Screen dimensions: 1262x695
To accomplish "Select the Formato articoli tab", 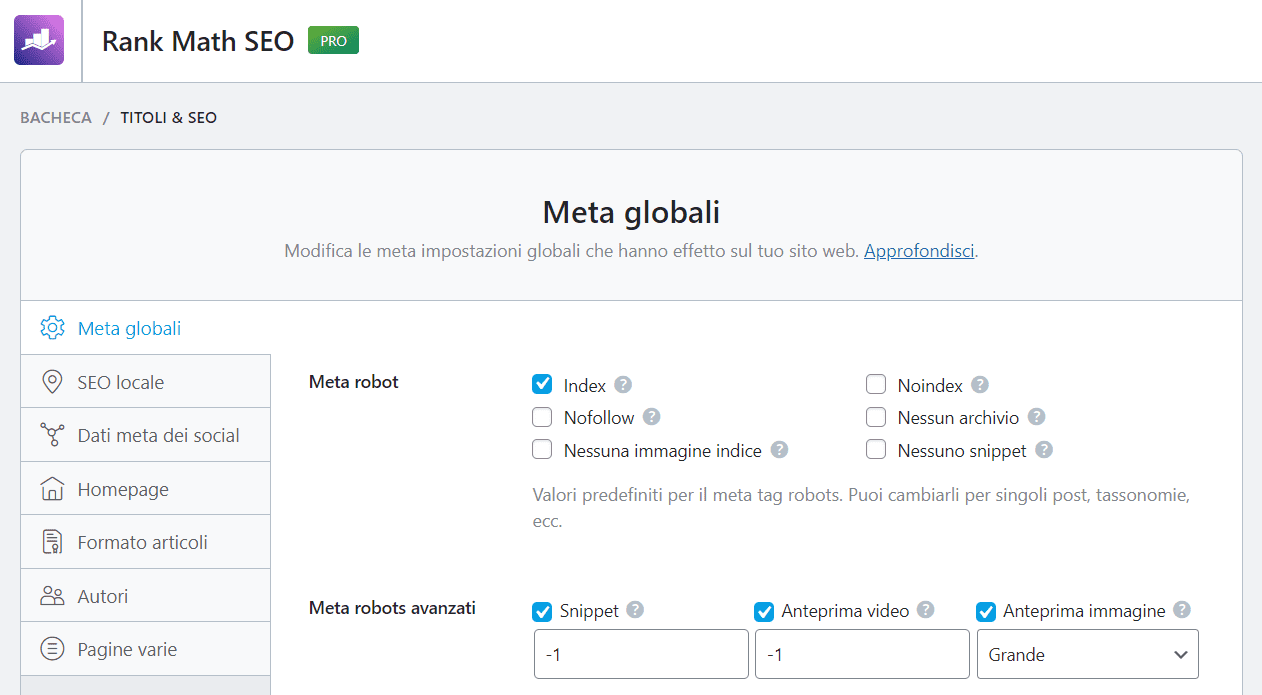I will tap(142, 542).
